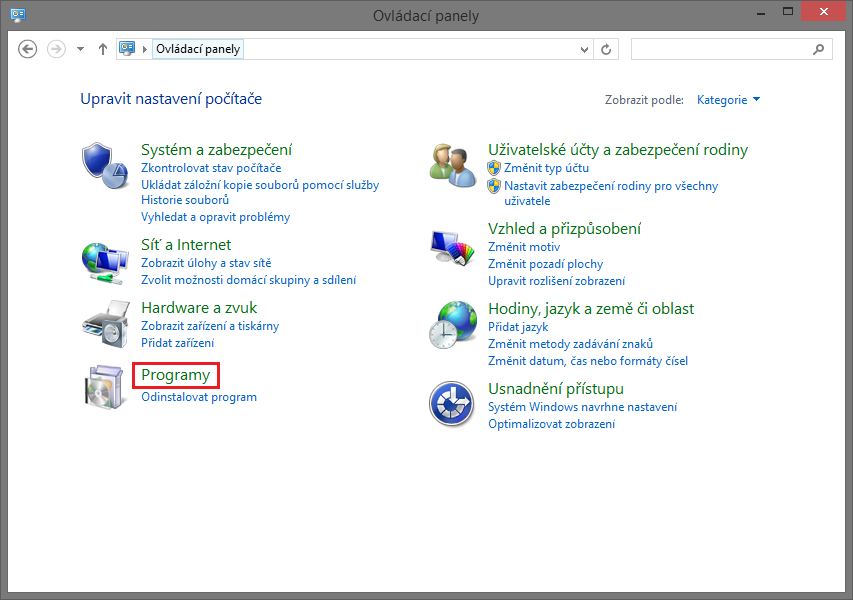
Task: Click Odinstalovat program link
Action: (x=199, y=397)
